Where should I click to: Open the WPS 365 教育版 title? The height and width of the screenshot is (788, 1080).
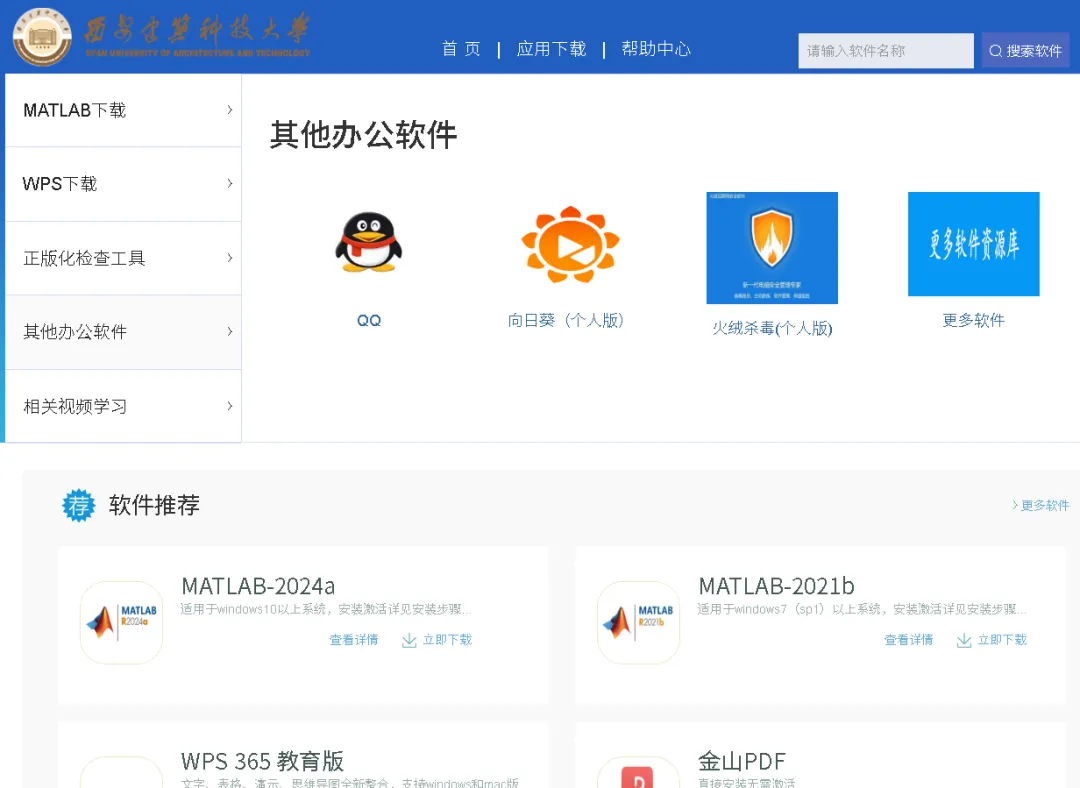click(x=262, y=761)
